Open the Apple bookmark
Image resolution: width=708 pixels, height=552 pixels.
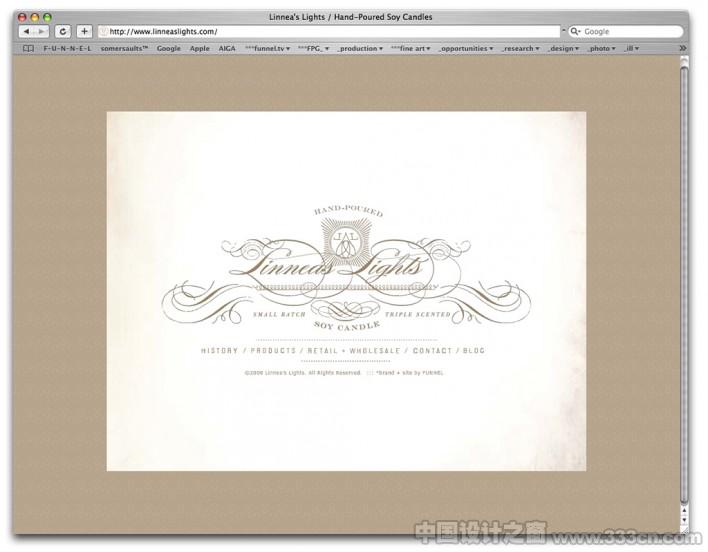(200, 48)
